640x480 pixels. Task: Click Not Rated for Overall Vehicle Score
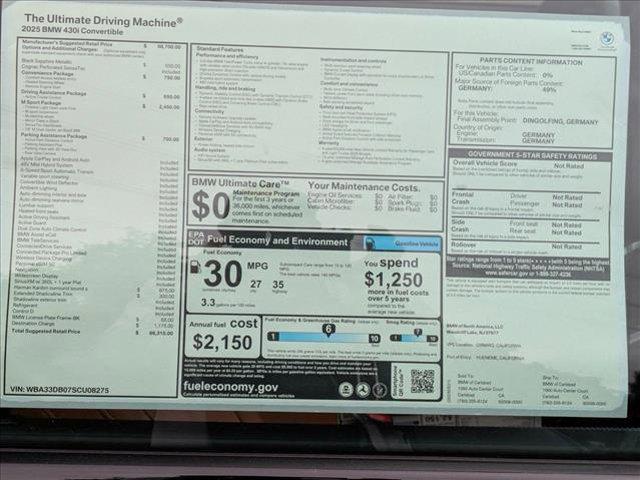point(569,166)
